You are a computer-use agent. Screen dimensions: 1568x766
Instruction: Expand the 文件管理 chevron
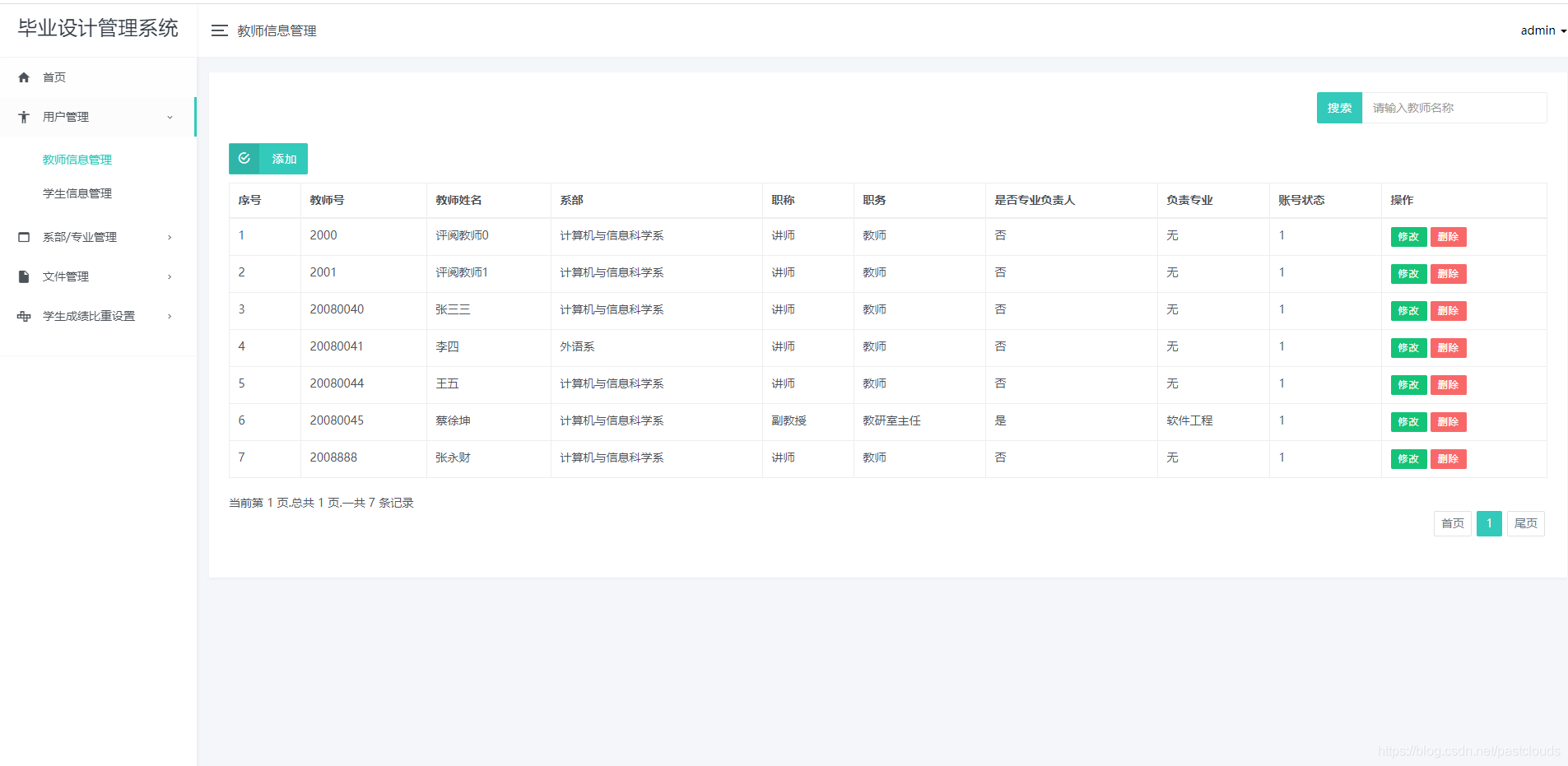(170, 276)
